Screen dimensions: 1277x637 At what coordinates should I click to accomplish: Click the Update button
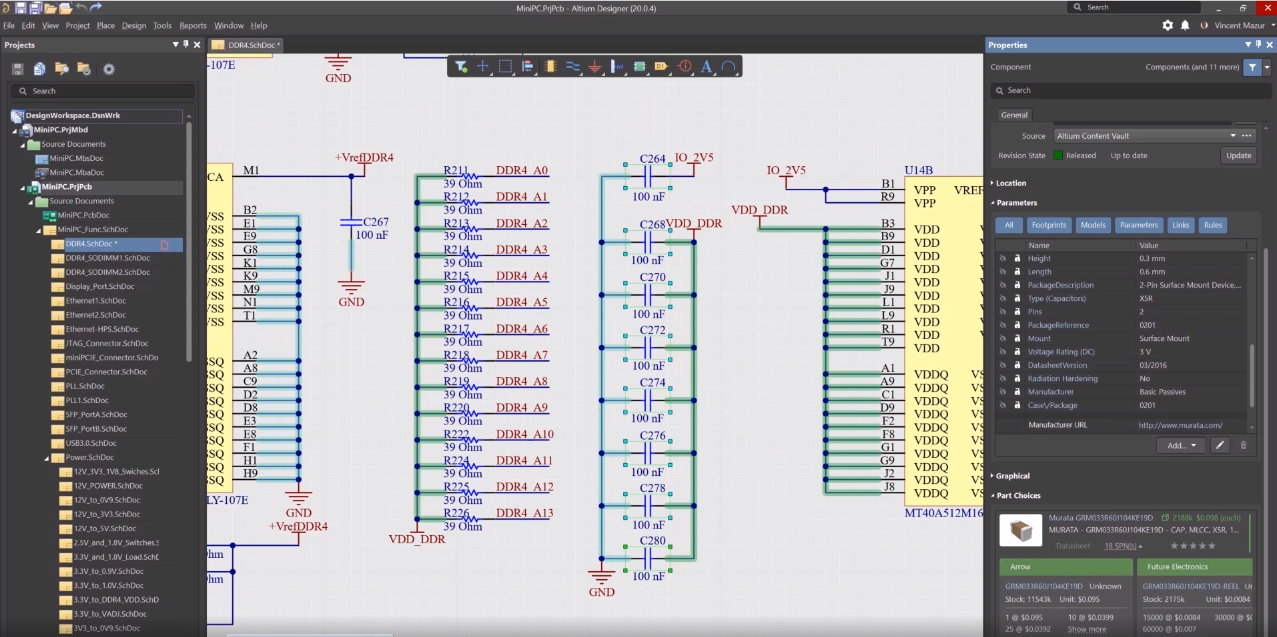tap(1238, 155)
